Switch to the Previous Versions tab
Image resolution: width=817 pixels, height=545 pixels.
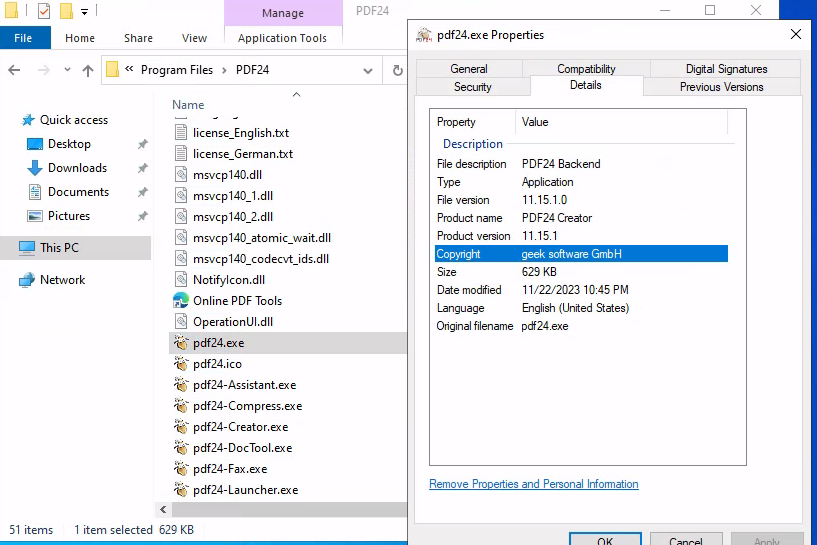pos(722,87)
